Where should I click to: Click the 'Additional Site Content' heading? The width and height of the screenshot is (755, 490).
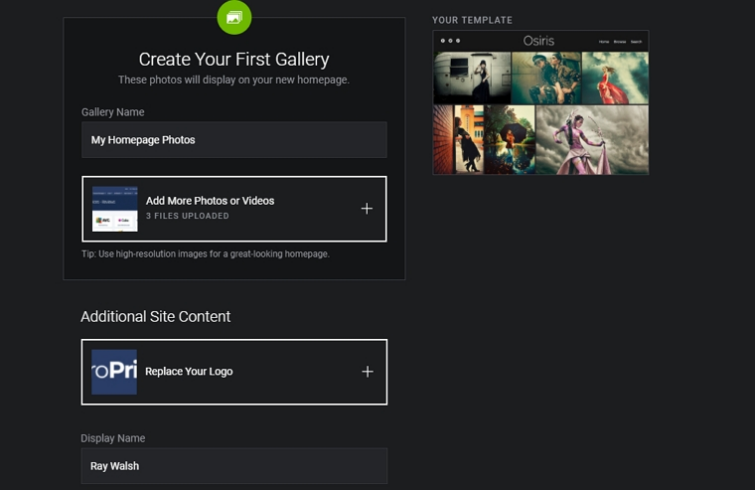156,317
